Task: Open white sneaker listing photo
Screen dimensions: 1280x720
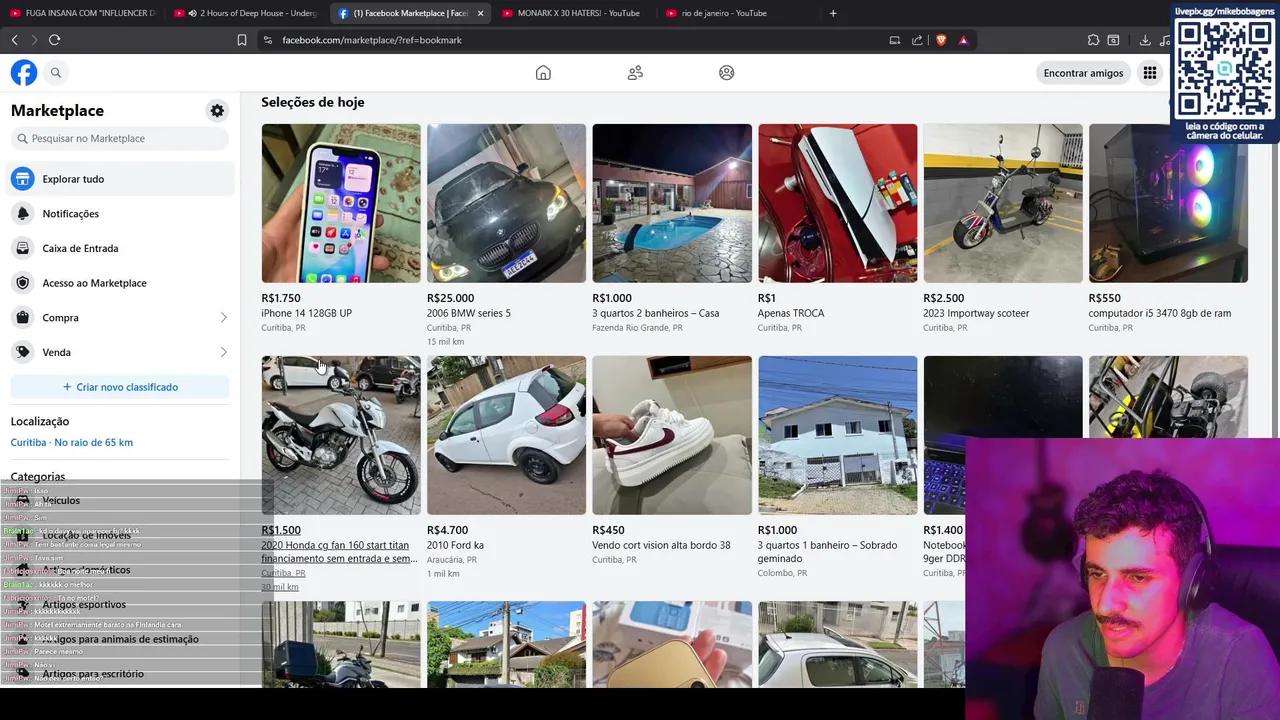Action: click(x=672, y=435)
